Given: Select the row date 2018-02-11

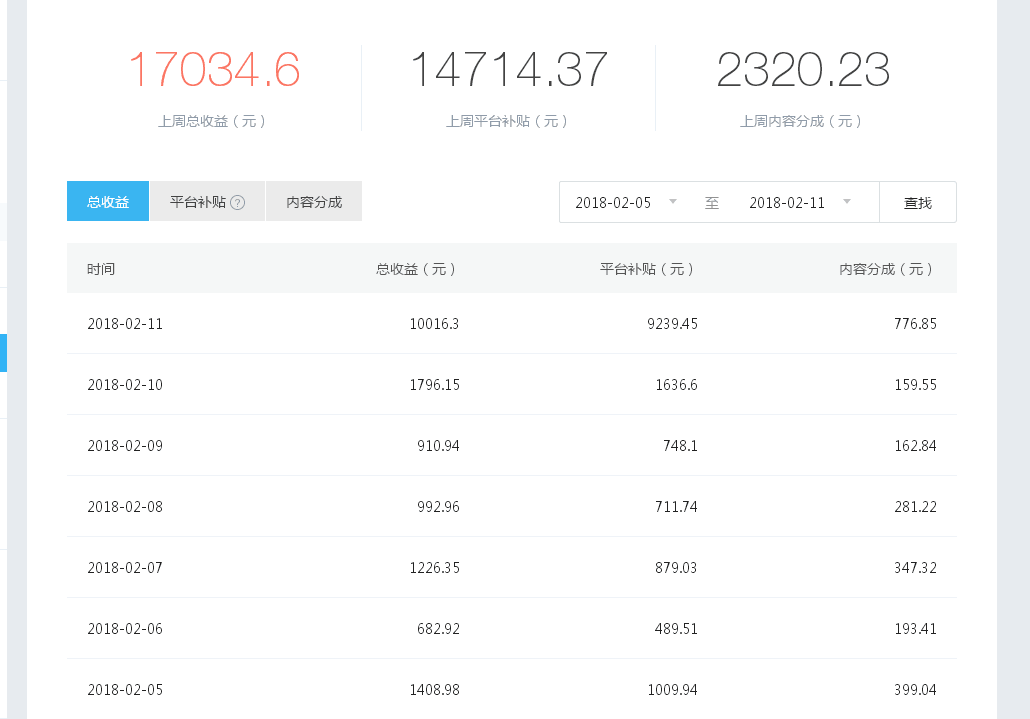Looking at the screenshot, I should point(125,324).
